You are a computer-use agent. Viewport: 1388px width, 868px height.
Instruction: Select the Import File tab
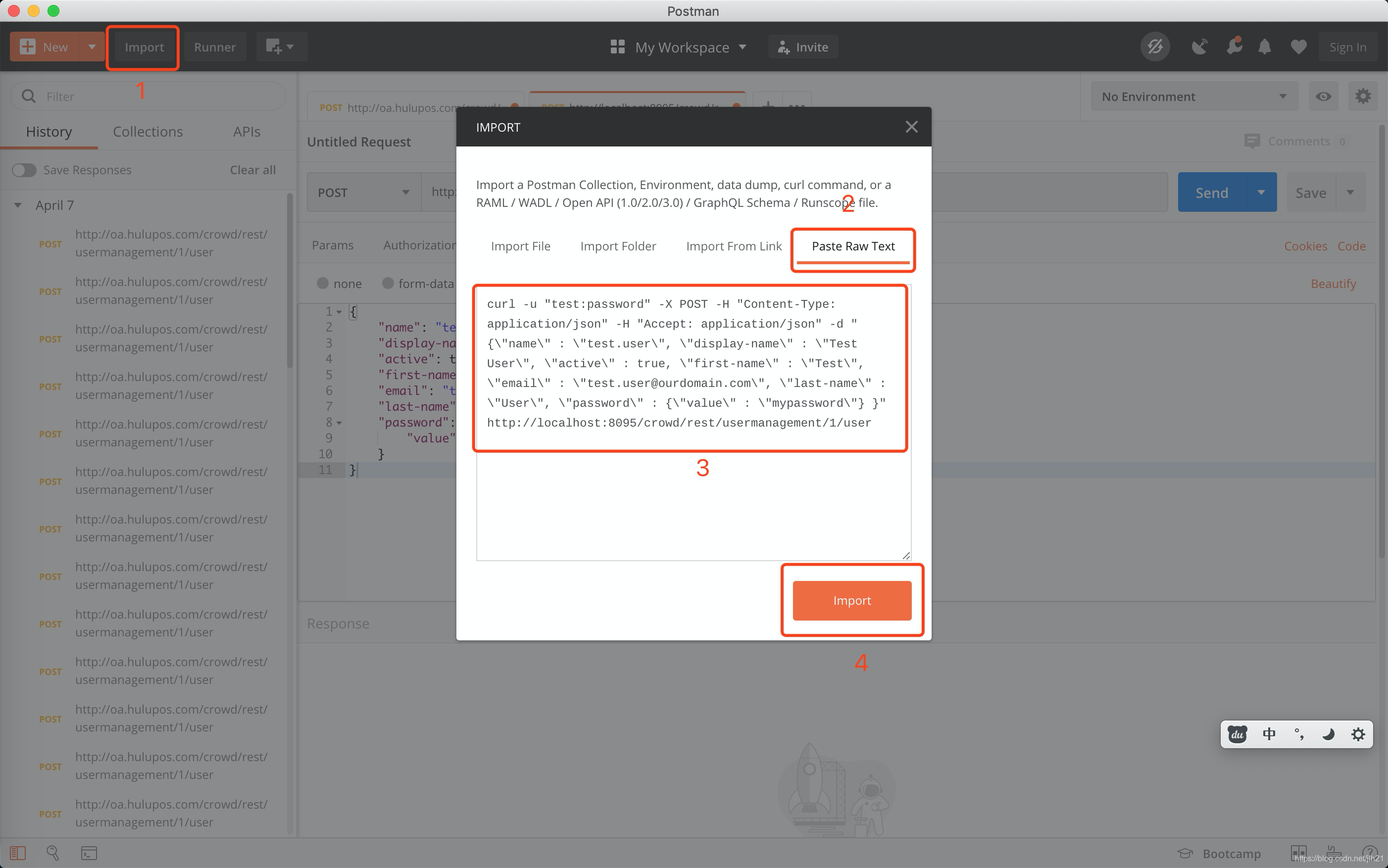click(520, 246)
